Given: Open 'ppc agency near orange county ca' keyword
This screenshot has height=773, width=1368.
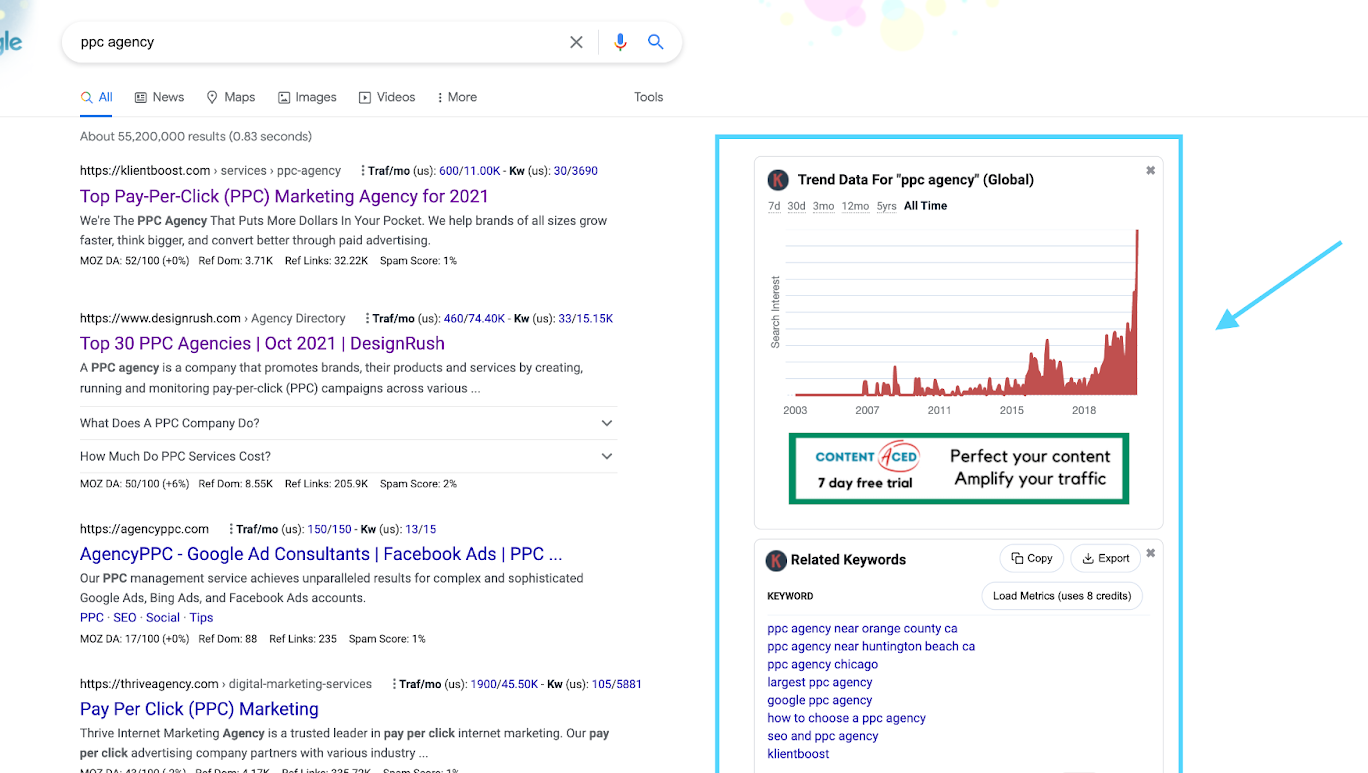Looking at the screenshot, I should point(862,629).
